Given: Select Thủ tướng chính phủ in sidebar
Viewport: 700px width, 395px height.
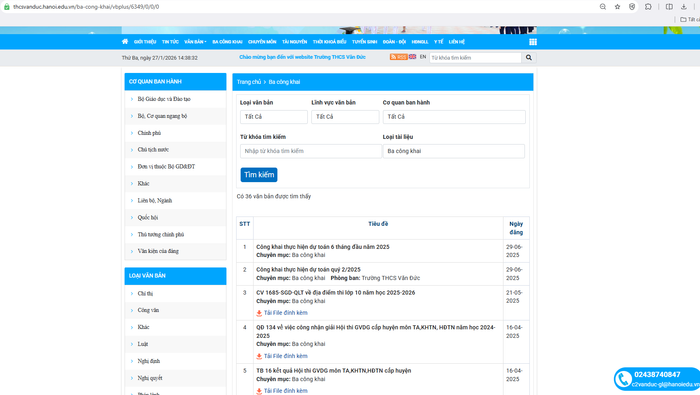Looking at the screenshot, I should pos(161,234).
